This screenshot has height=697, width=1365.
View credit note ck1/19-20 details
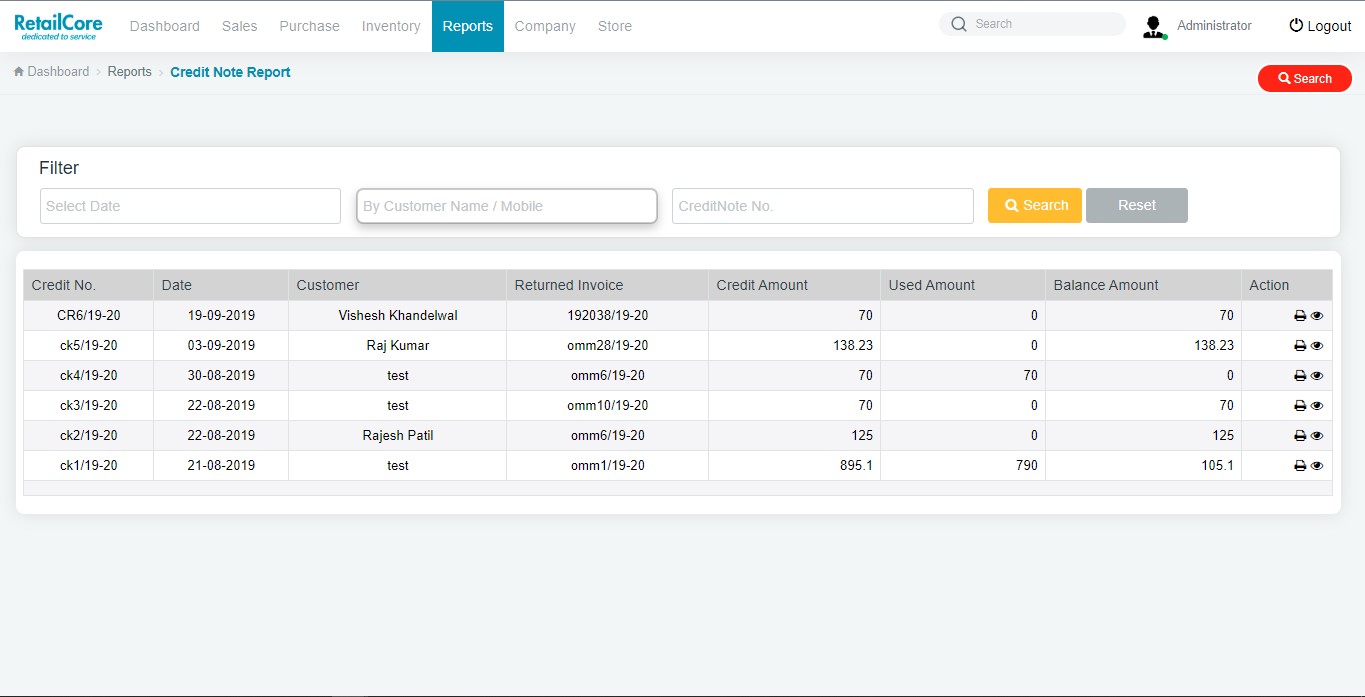pyautogui.click(x=1317, y=466)
